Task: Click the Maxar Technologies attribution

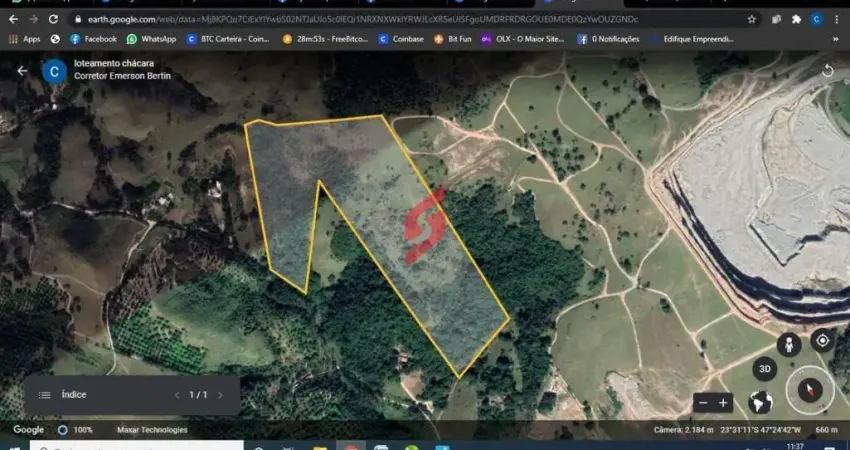Action: [152, 430]
